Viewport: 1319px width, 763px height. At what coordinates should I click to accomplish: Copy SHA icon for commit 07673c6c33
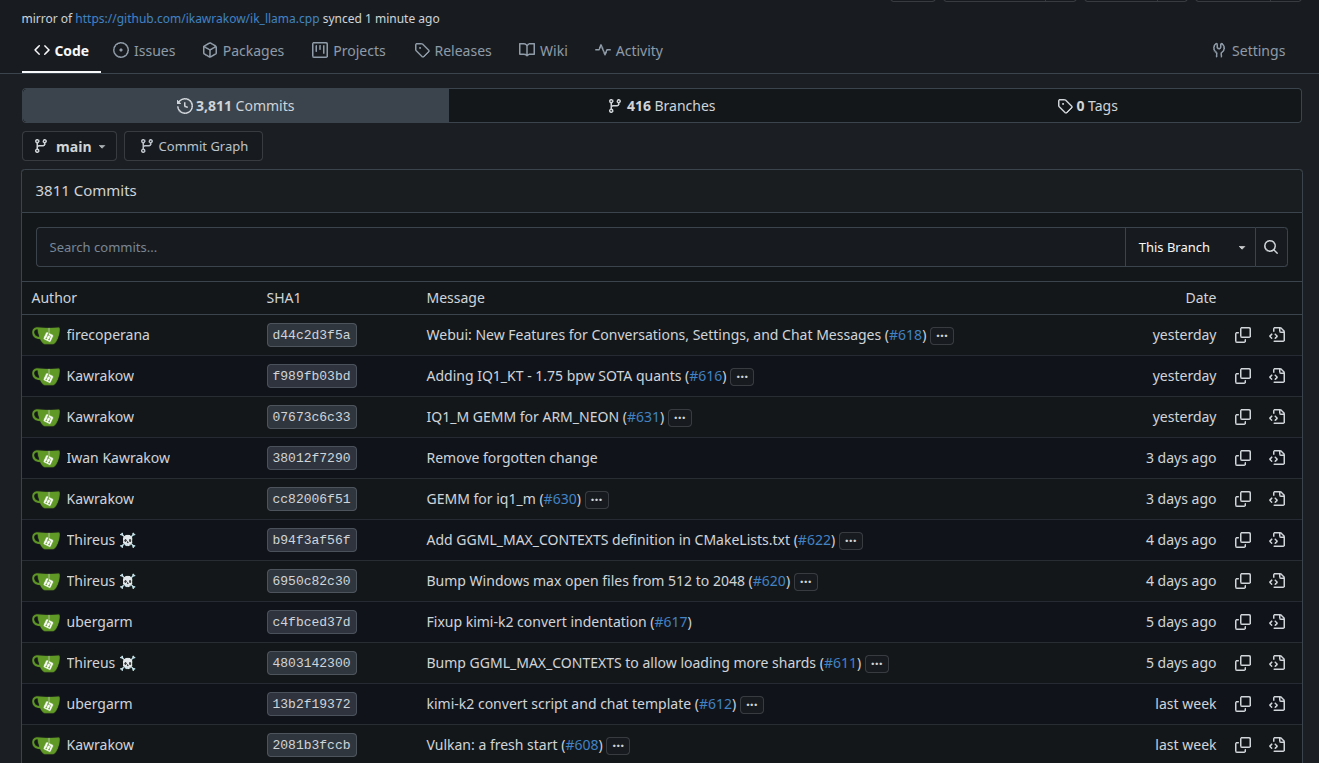tap(1243, 417)
